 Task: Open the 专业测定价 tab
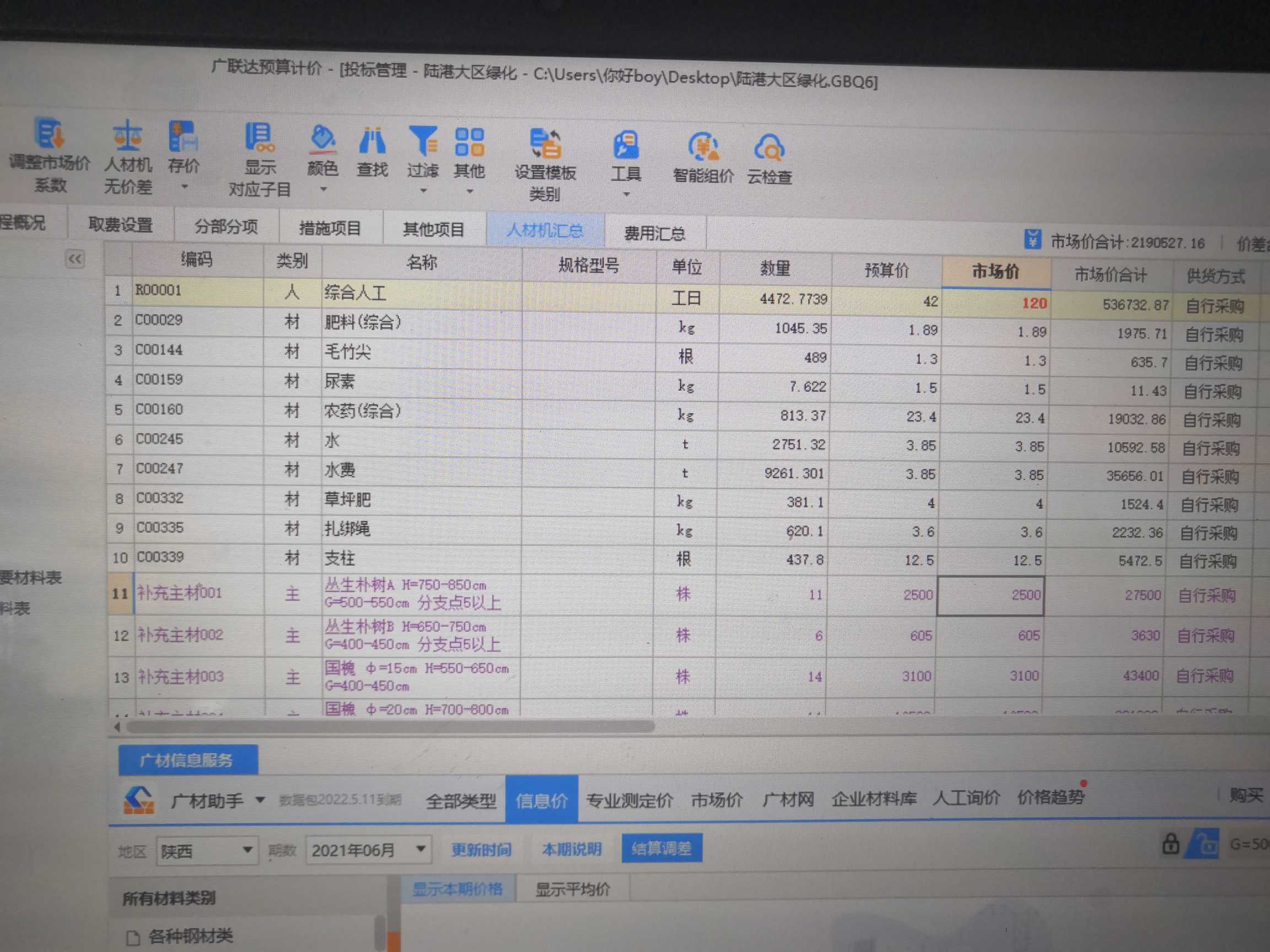pos(629,800)
